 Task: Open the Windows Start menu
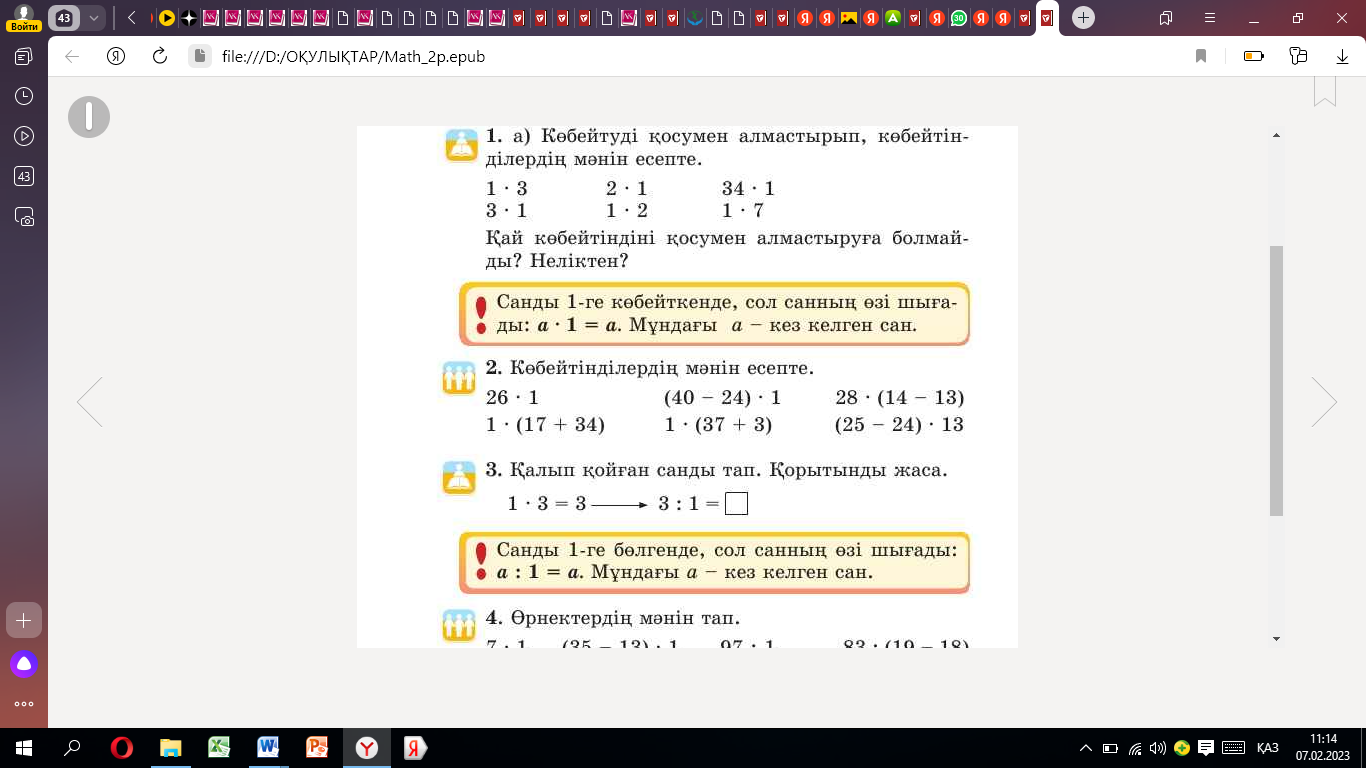(x=24, y=748)
